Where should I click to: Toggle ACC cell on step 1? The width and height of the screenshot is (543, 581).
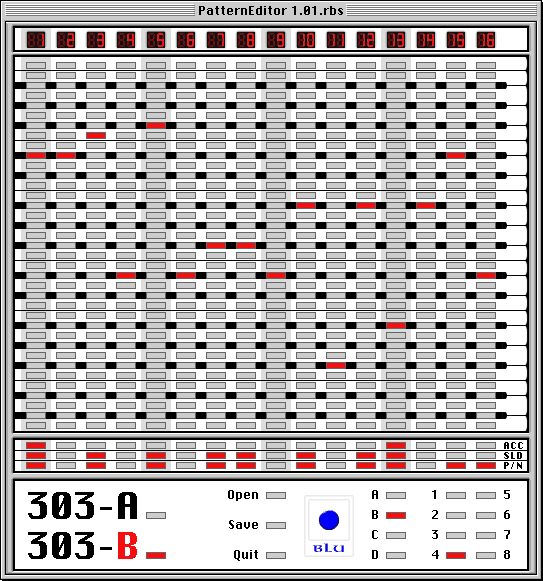click(x=36, y=445)
